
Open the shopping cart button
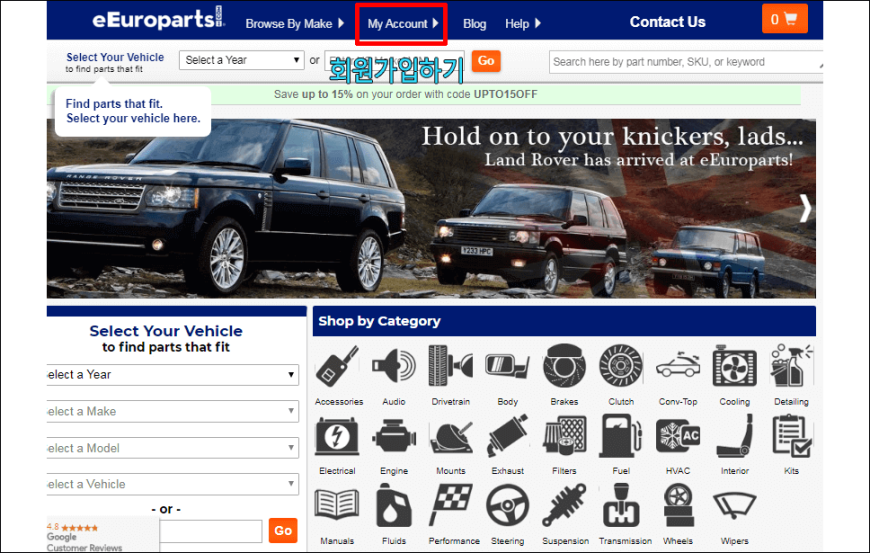[785, 19]
